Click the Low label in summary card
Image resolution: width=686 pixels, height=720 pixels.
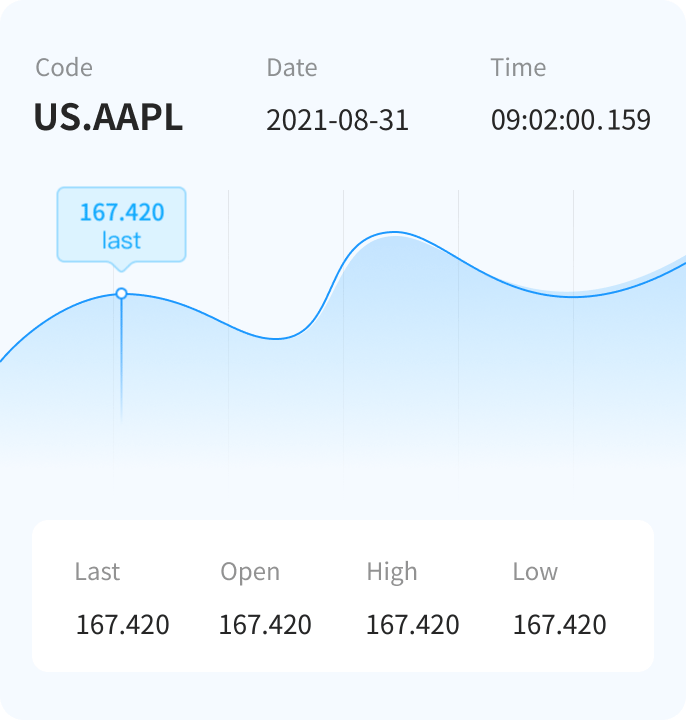535,572
